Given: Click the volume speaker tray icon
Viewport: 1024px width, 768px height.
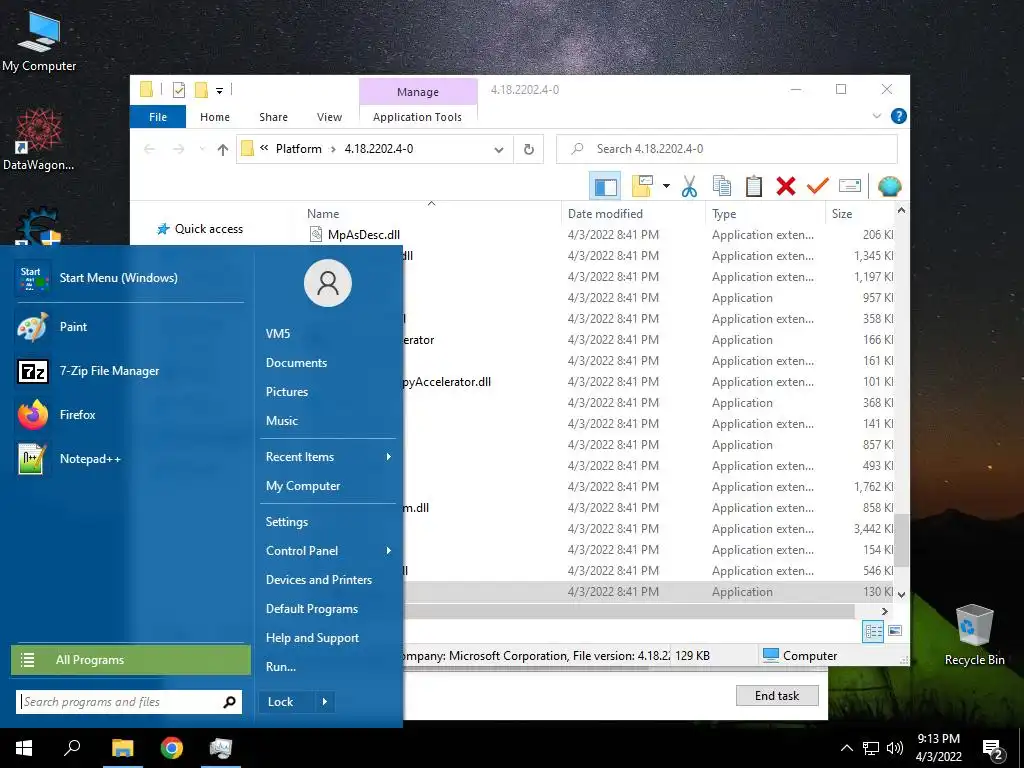Looking at the screenshot, I should pyautogui.click(x=895, y=748).
